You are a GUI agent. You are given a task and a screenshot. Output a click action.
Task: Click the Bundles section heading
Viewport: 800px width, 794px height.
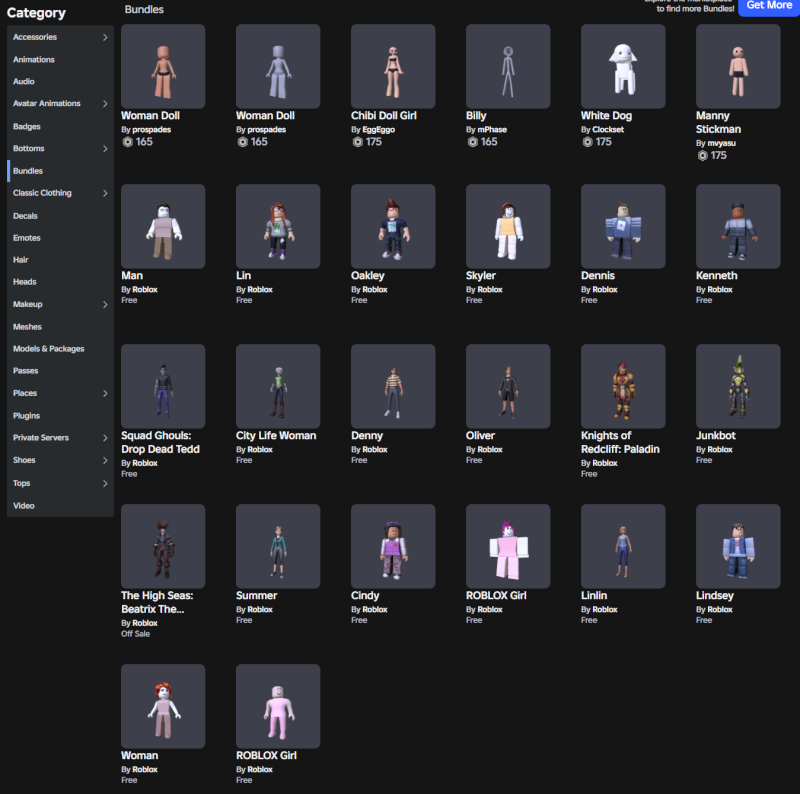(x=144, y=9)
